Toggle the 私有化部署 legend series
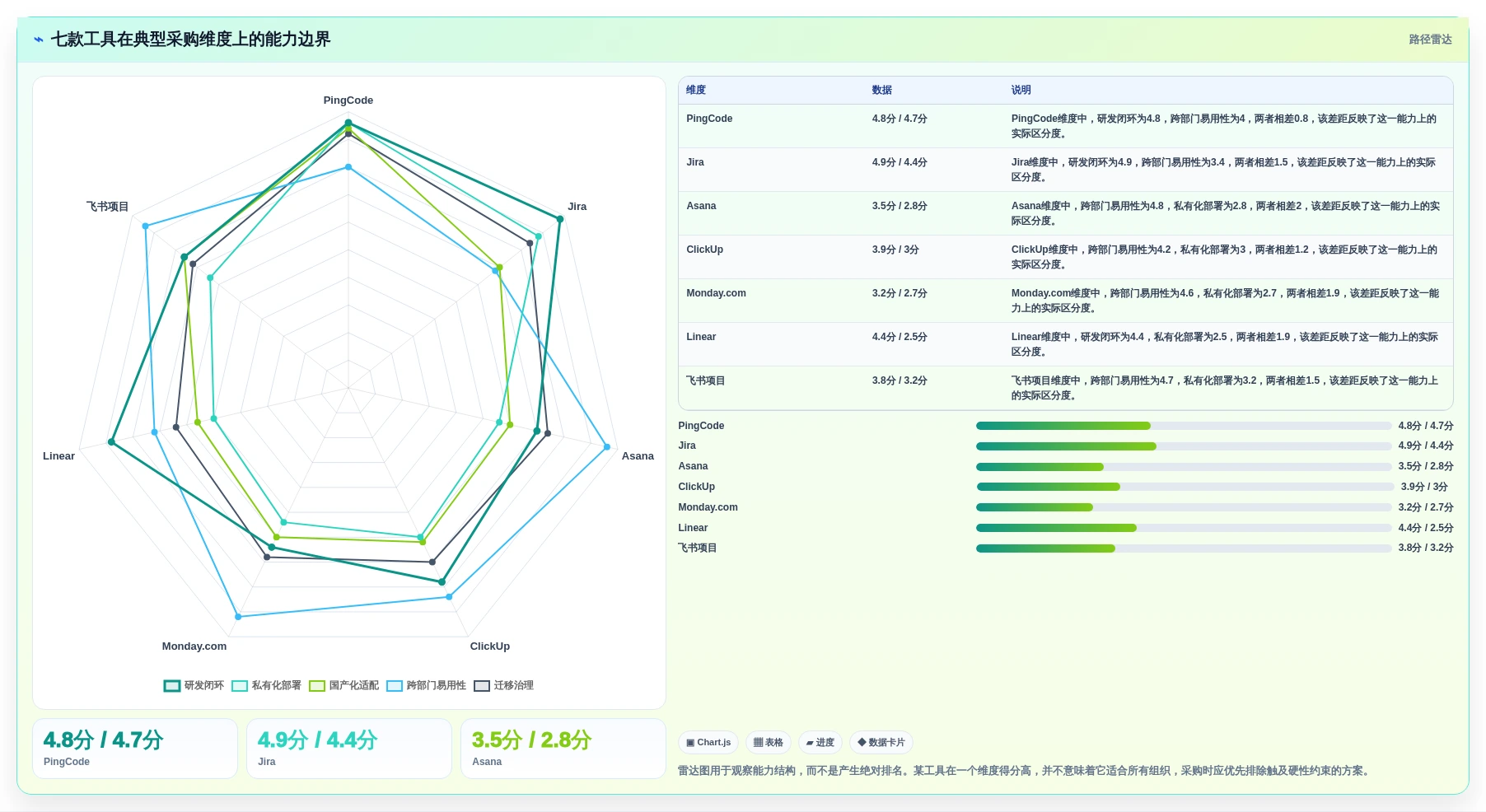The width and height of the screenshot is (1486, 812). 266,685
